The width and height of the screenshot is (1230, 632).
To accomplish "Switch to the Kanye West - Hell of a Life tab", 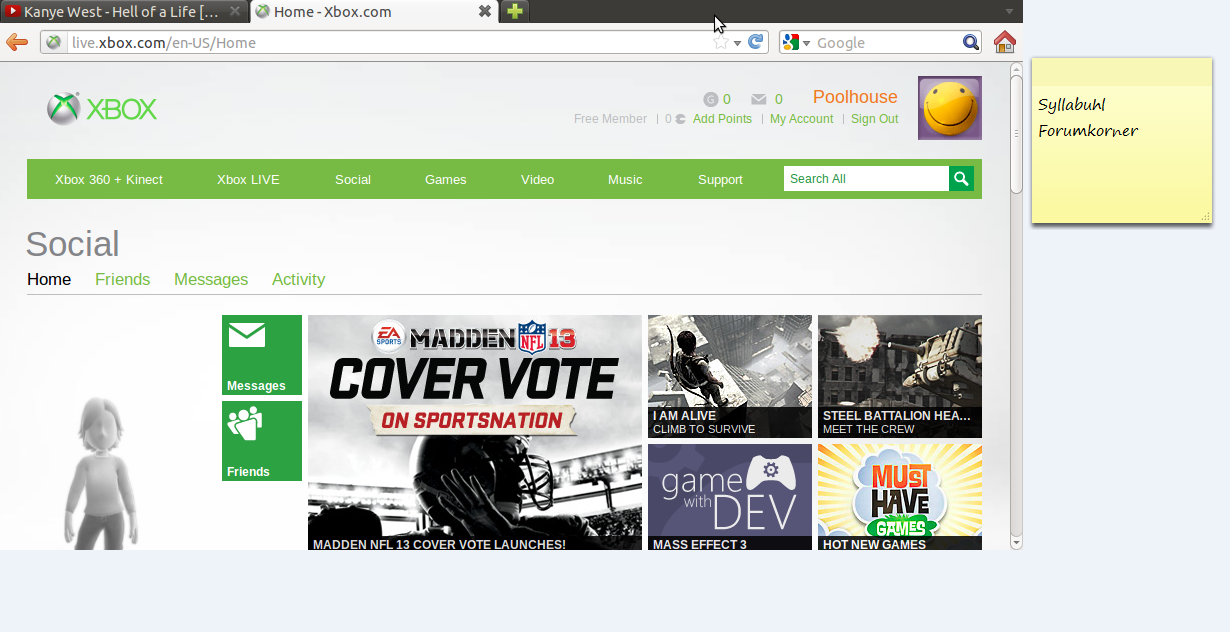I will (x=123, y=11).
